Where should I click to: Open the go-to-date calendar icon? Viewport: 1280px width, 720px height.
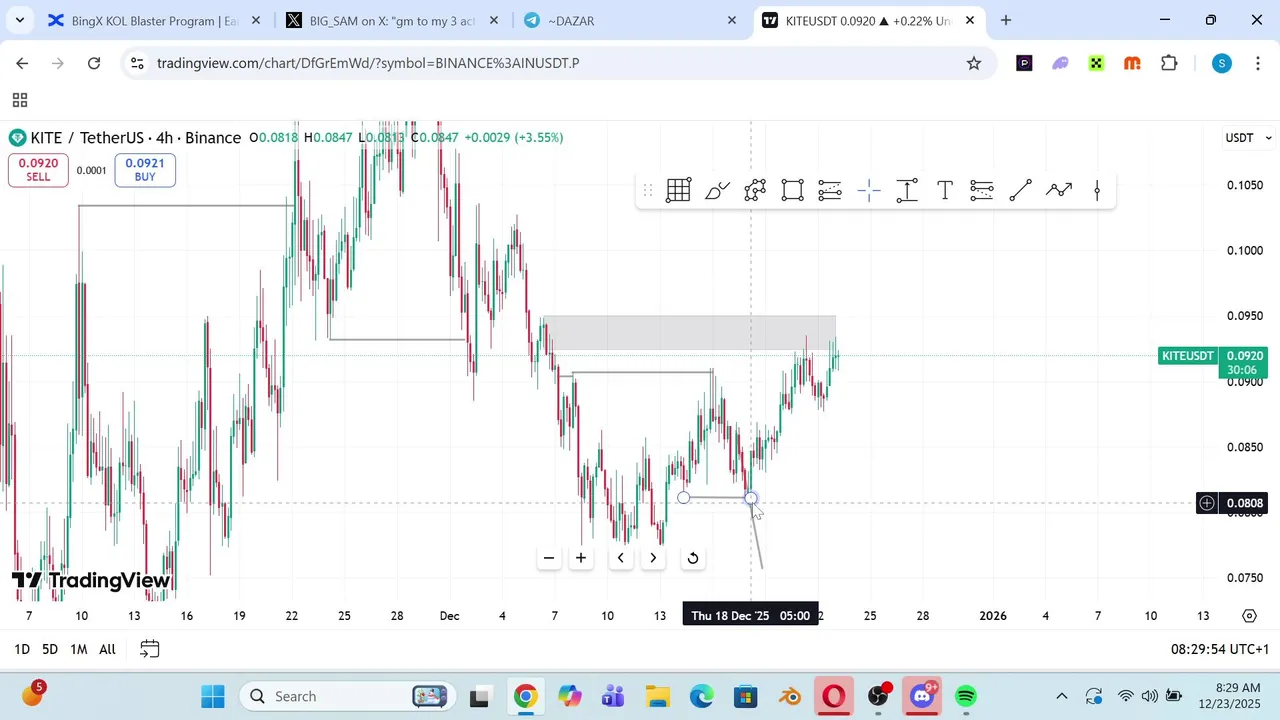pyautogui.click(x=150, y=649)
